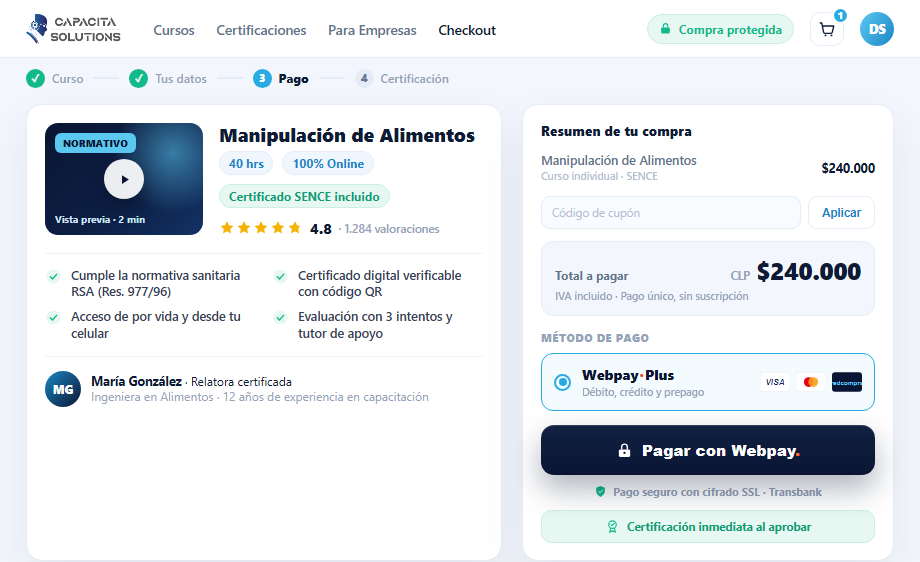920x562 pixels.
Task: Click the checkmark beside normativa sanitaria
Action: coord(53,276)
